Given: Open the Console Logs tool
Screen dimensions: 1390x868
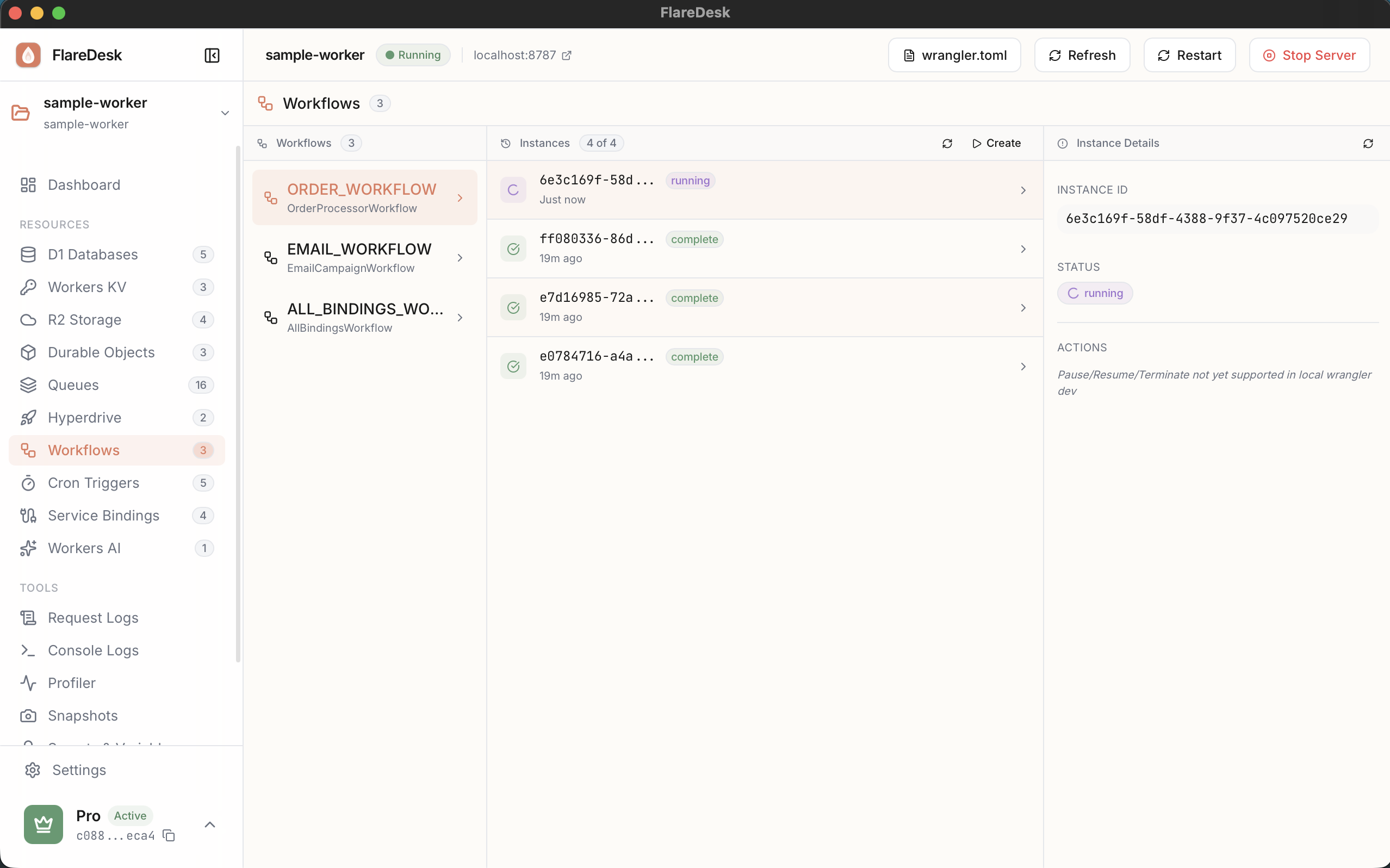Looking at the screenshot, I should pos(93,650).
